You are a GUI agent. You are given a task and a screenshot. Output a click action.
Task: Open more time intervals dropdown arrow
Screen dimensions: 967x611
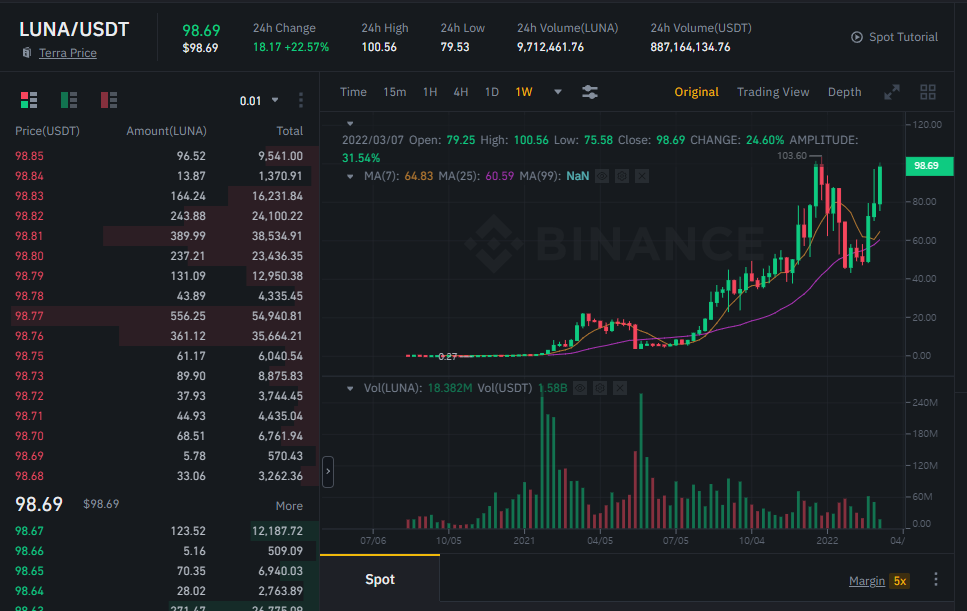click(x=558, y=92)
